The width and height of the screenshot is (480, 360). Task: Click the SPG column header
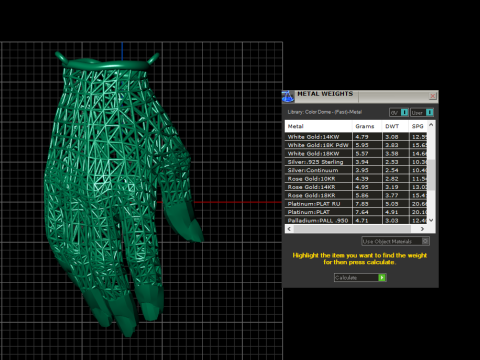(418, 126)
